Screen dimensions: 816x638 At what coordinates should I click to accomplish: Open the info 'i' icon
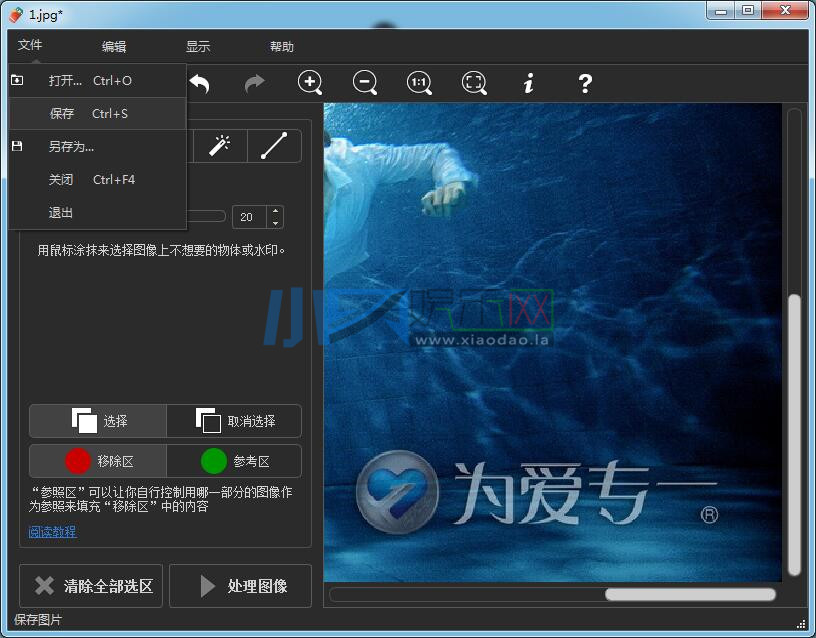[x=529, y=84]
